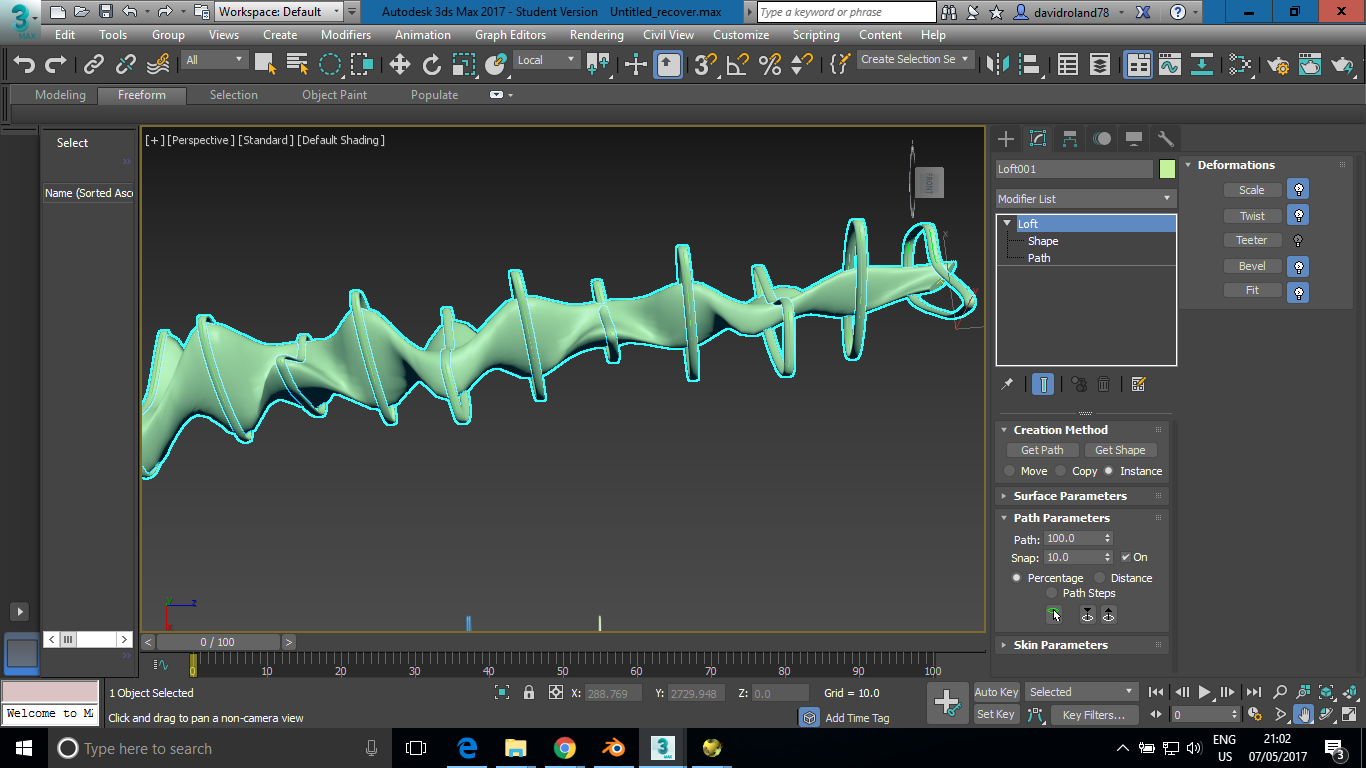Open the Utilities wrench panel
The image size is (1366, 768).
1165,139
